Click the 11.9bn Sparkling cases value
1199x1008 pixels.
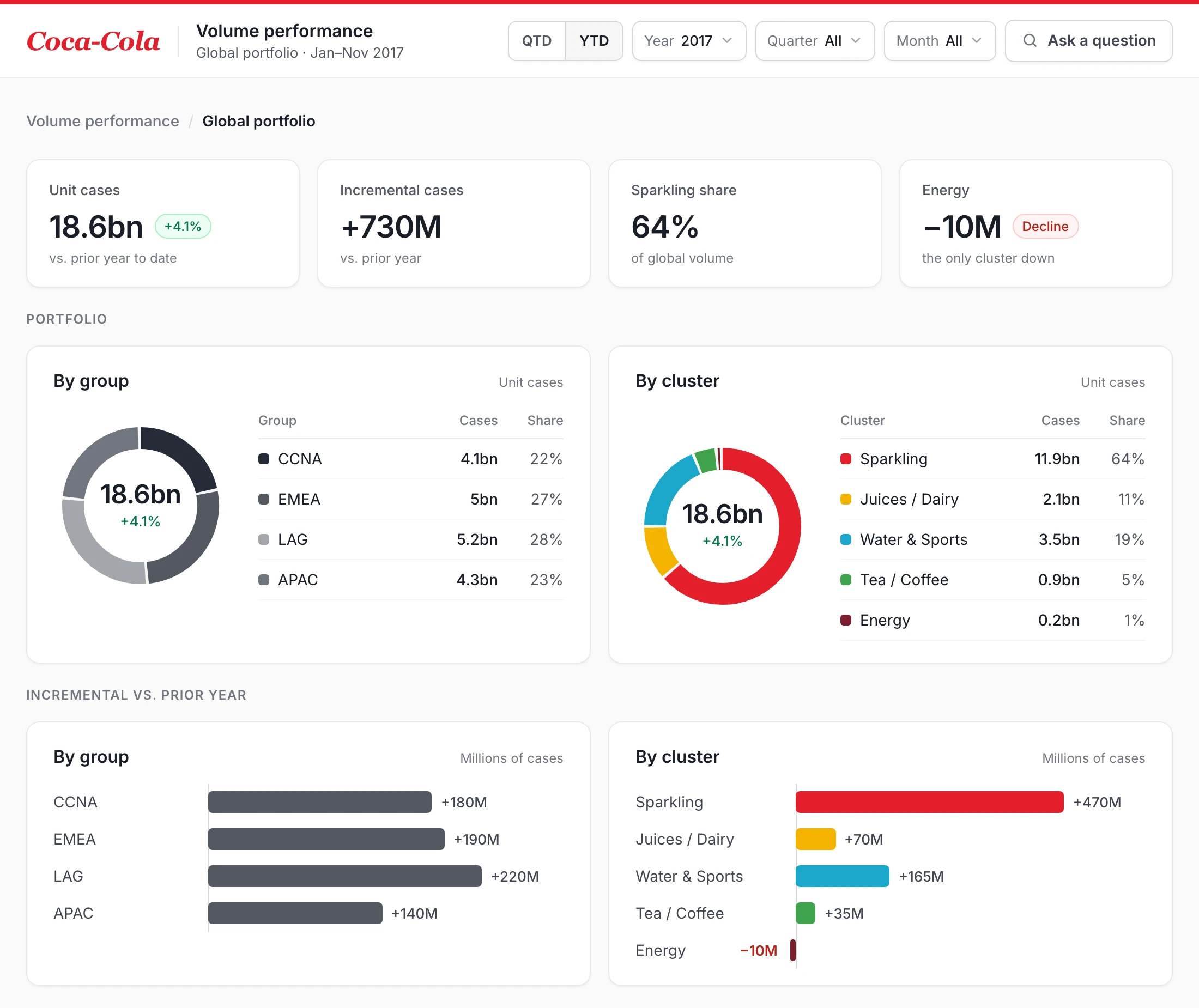1057,459
